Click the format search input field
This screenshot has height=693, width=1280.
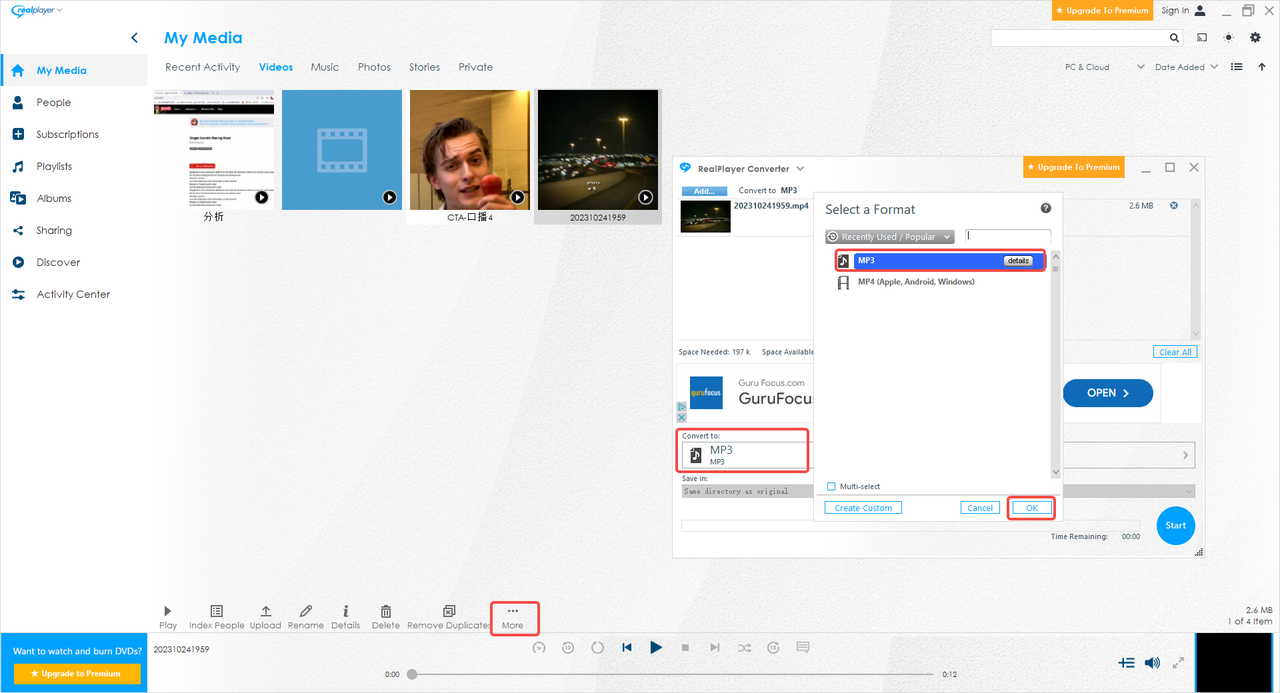pyautogui.click(x=1008, y=237)
